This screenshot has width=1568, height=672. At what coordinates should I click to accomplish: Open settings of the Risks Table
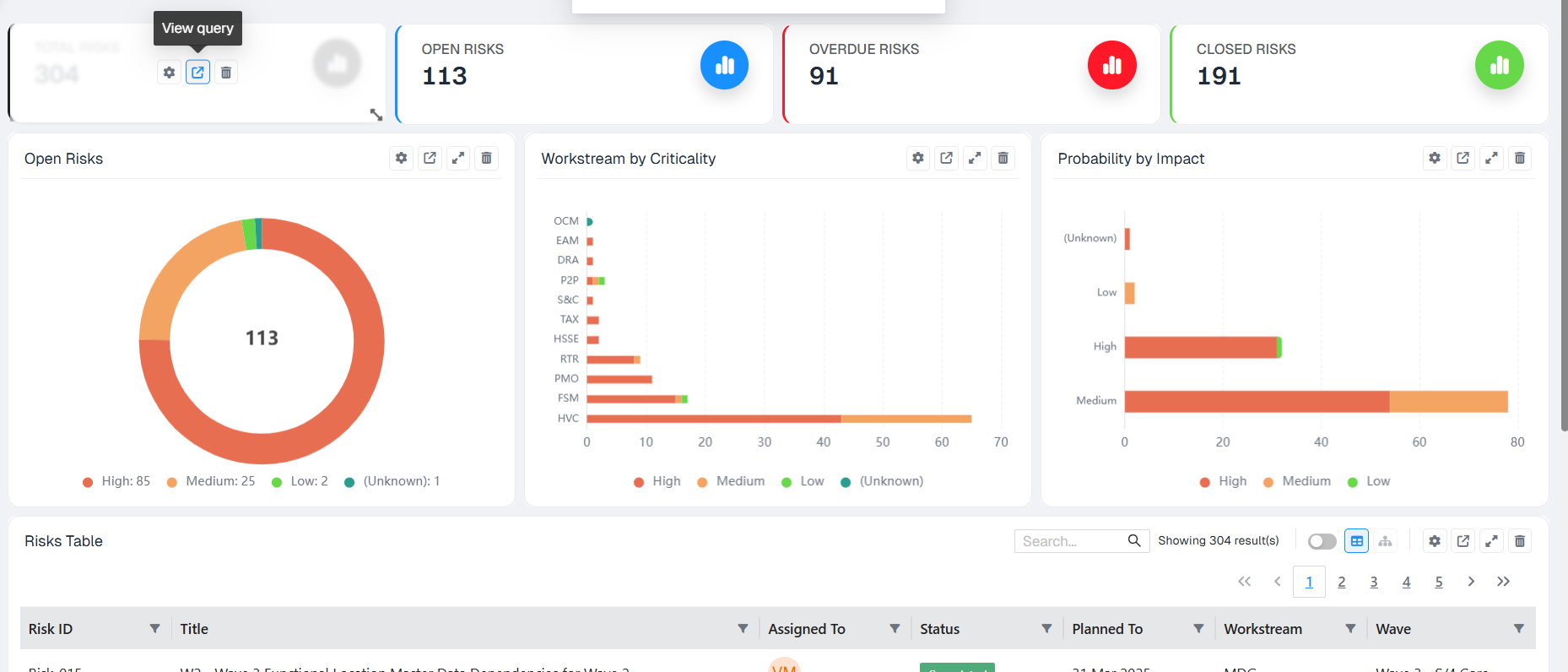point(1435,541)
